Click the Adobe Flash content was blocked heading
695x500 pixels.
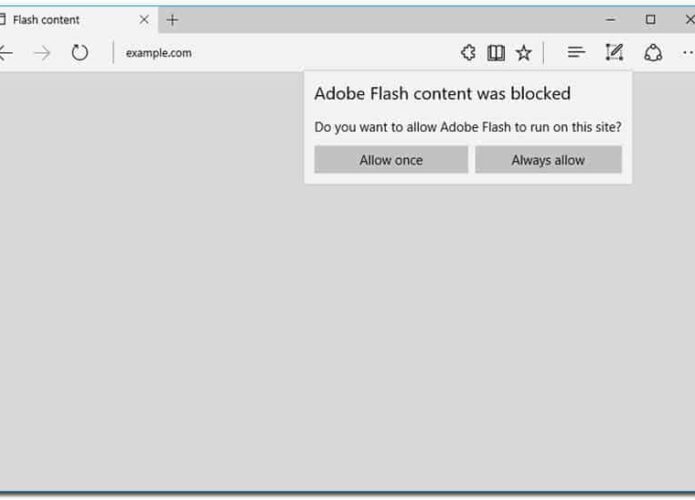click(442, 94)
